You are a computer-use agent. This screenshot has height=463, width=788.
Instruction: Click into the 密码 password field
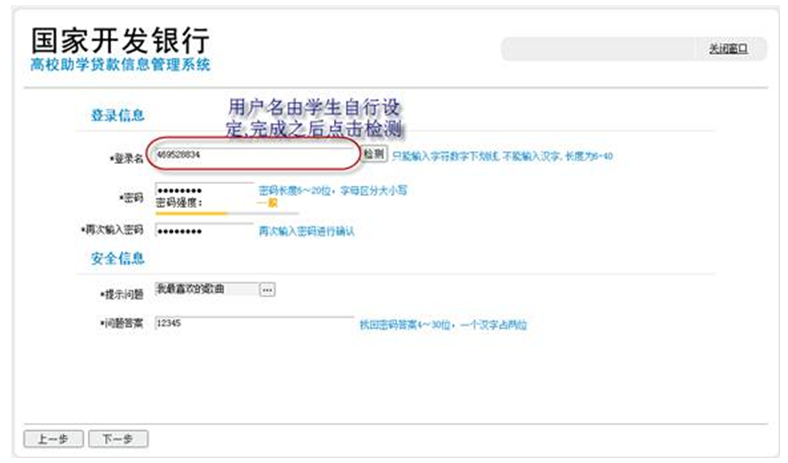click(204, 189)
